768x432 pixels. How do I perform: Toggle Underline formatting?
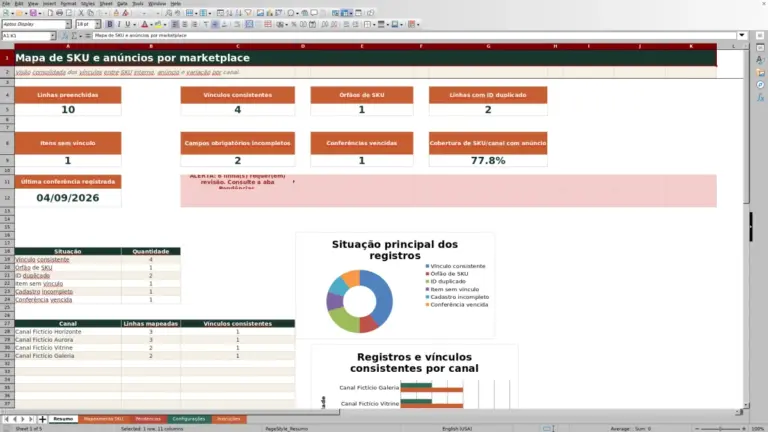pos(127,24)
